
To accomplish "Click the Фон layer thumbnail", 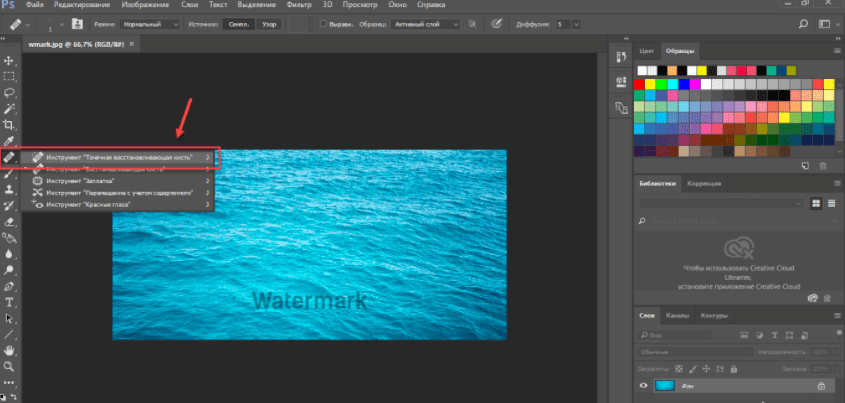I will tap(666, 385).
